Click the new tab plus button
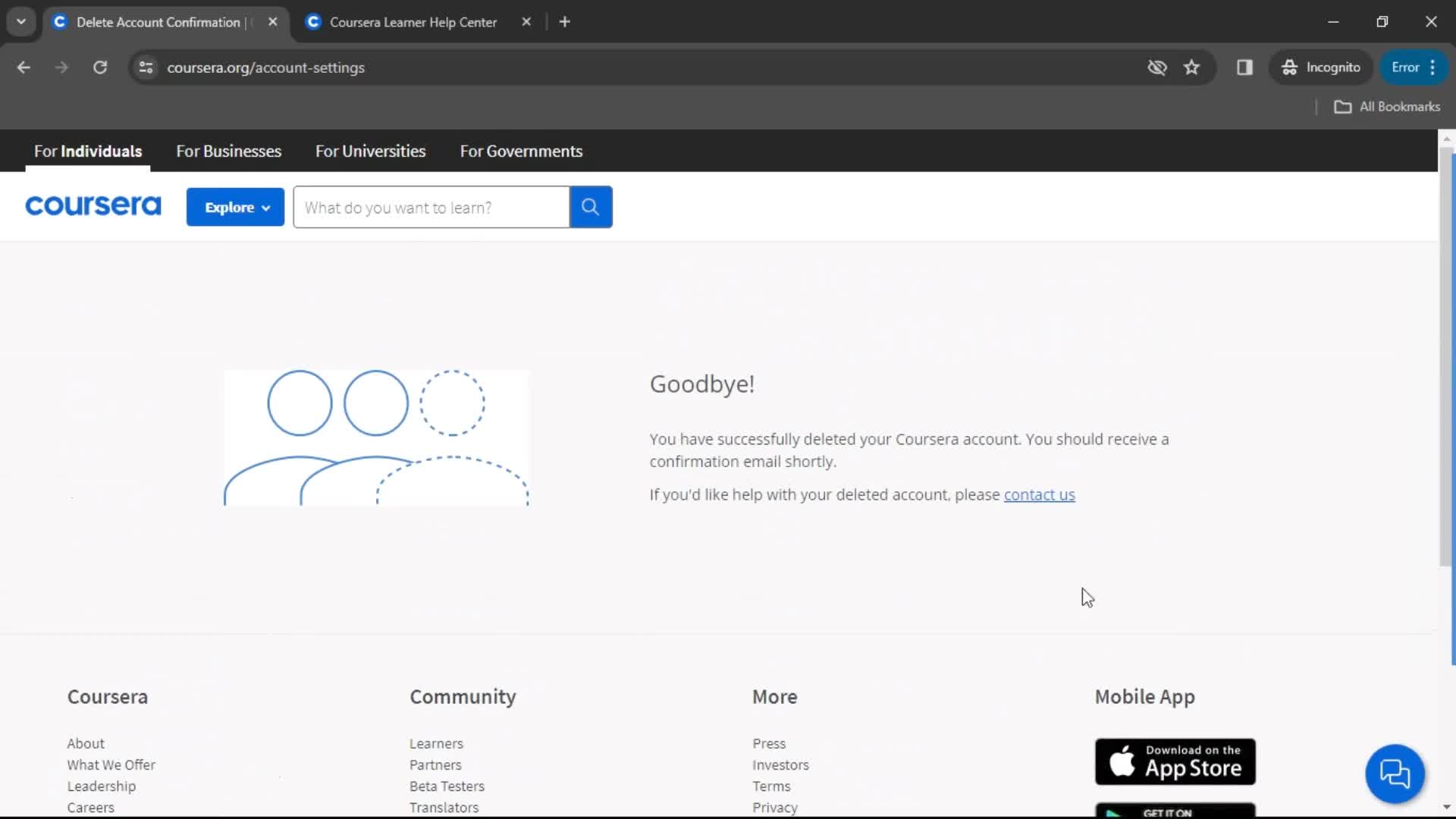The height and width of the screenshot is (819, 1456). [x=565, y=22]
